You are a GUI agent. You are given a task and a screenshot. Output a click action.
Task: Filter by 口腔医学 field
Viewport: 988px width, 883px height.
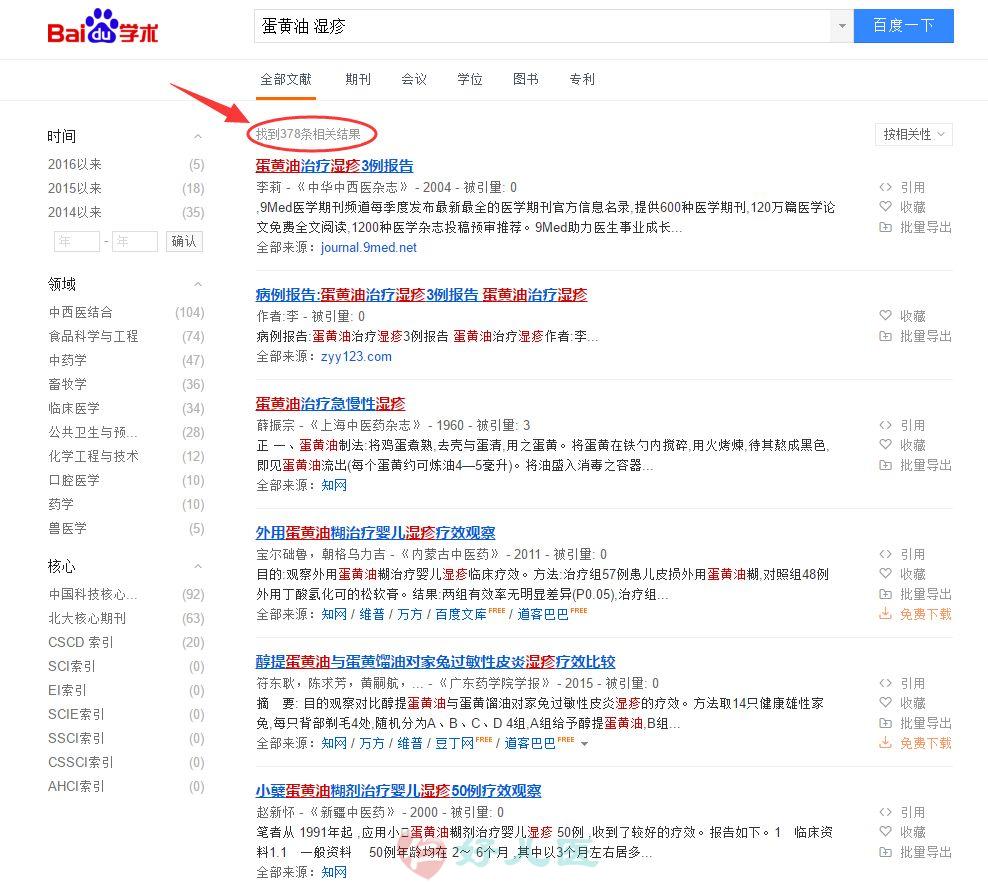[x=74, y=480]
